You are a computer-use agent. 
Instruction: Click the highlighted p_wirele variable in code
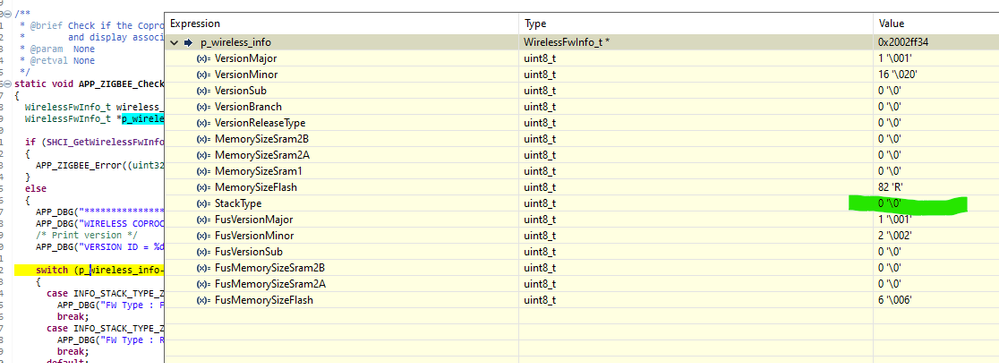click(143, 118)
